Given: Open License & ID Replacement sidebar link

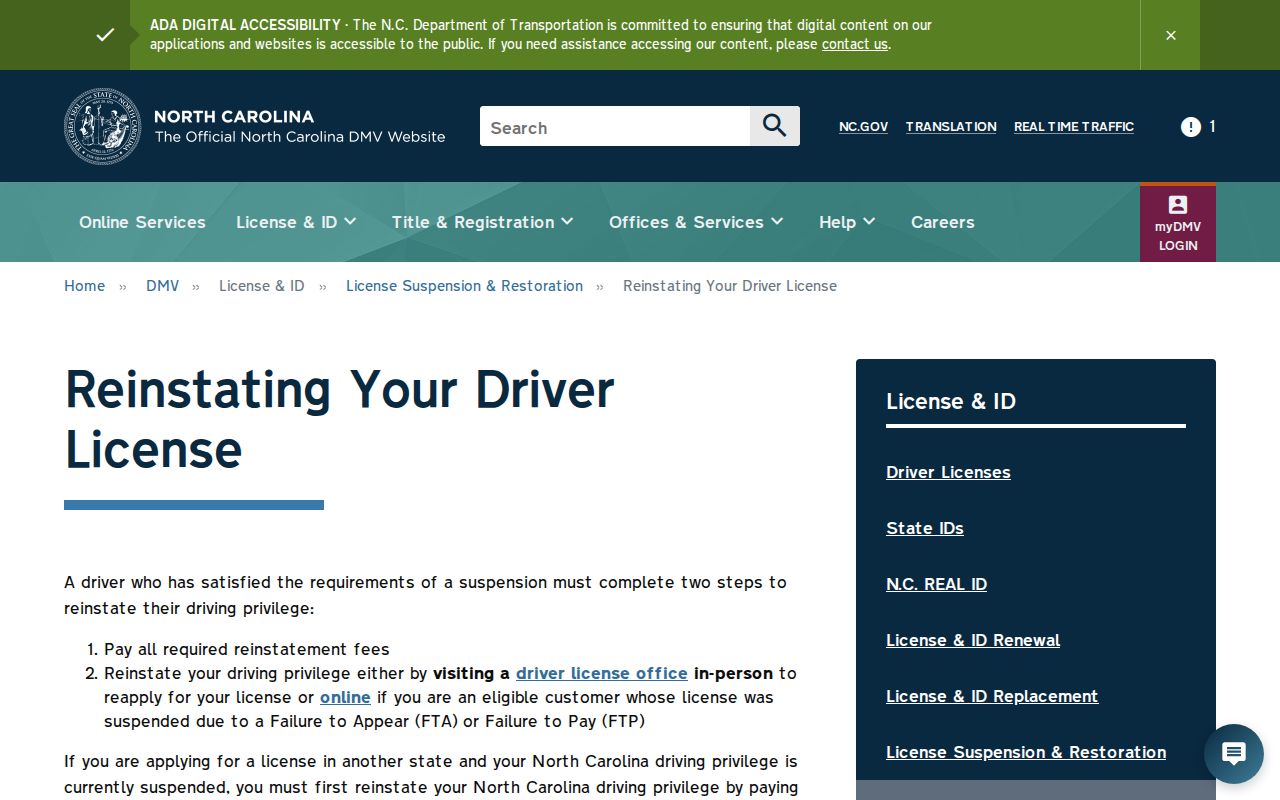Looking at the screenshot, I should [x=992, y=696].
